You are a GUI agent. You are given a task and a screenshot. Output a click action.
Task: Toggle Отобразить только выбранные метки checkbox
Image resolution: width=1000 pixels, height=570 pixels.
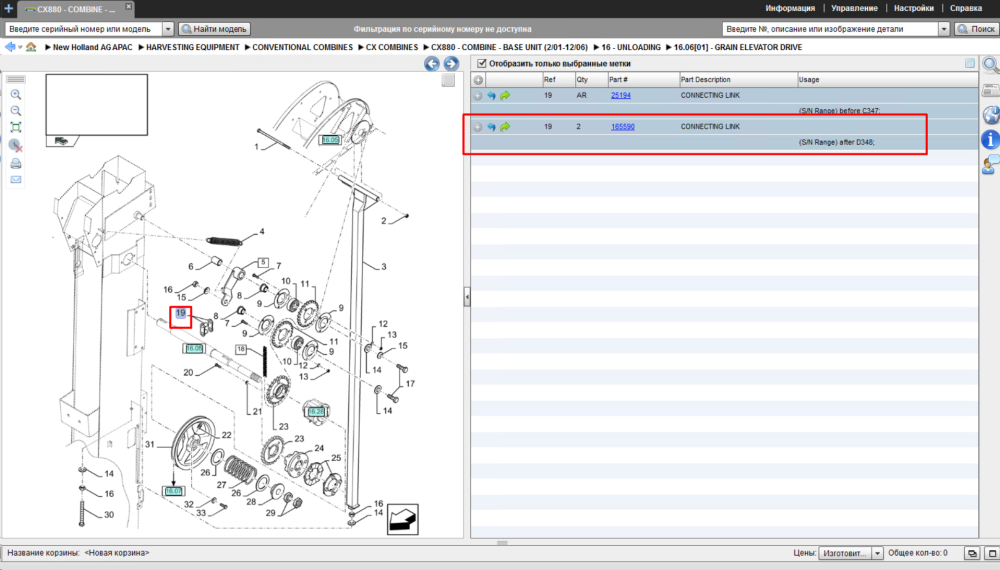pyautogui.click(x=482, y=63)
